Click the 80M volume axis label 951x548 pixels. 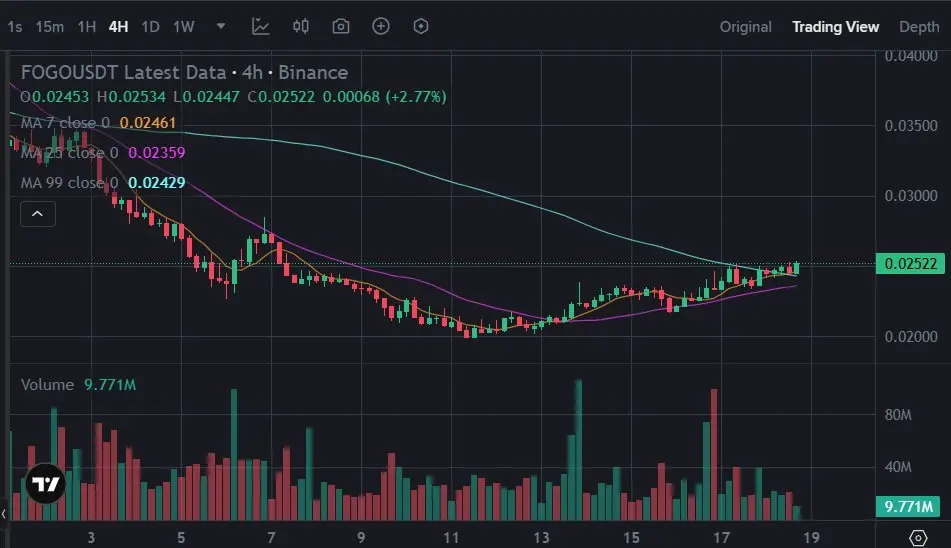click(x=898, y=415)
